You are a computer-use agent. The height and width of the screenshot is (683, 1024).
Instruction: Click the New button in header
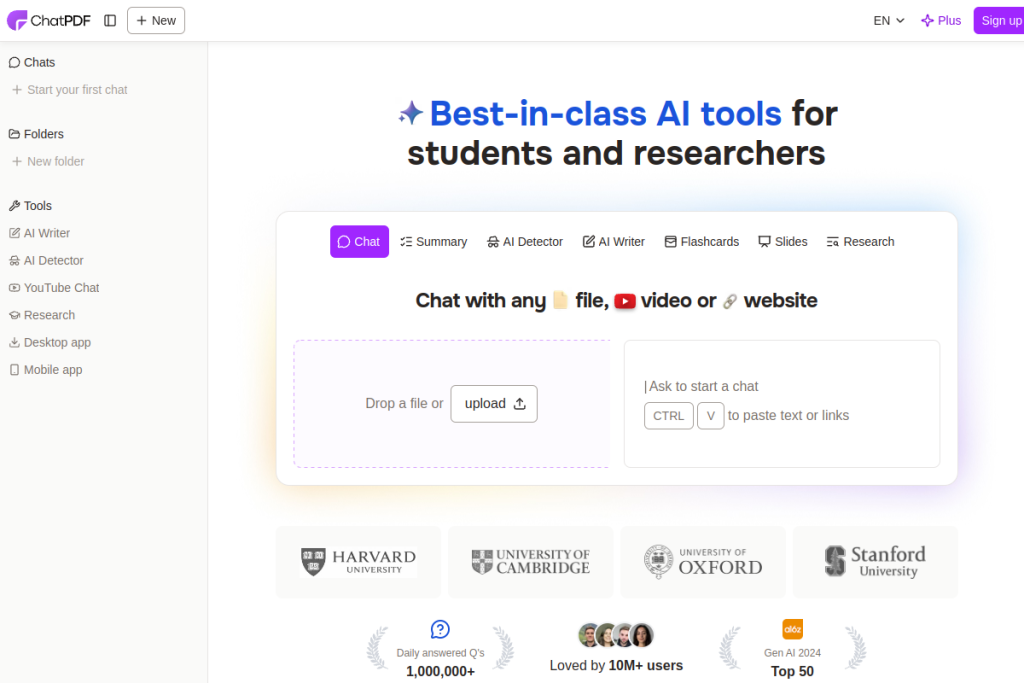pyautogui.click(x=156, y=20)
